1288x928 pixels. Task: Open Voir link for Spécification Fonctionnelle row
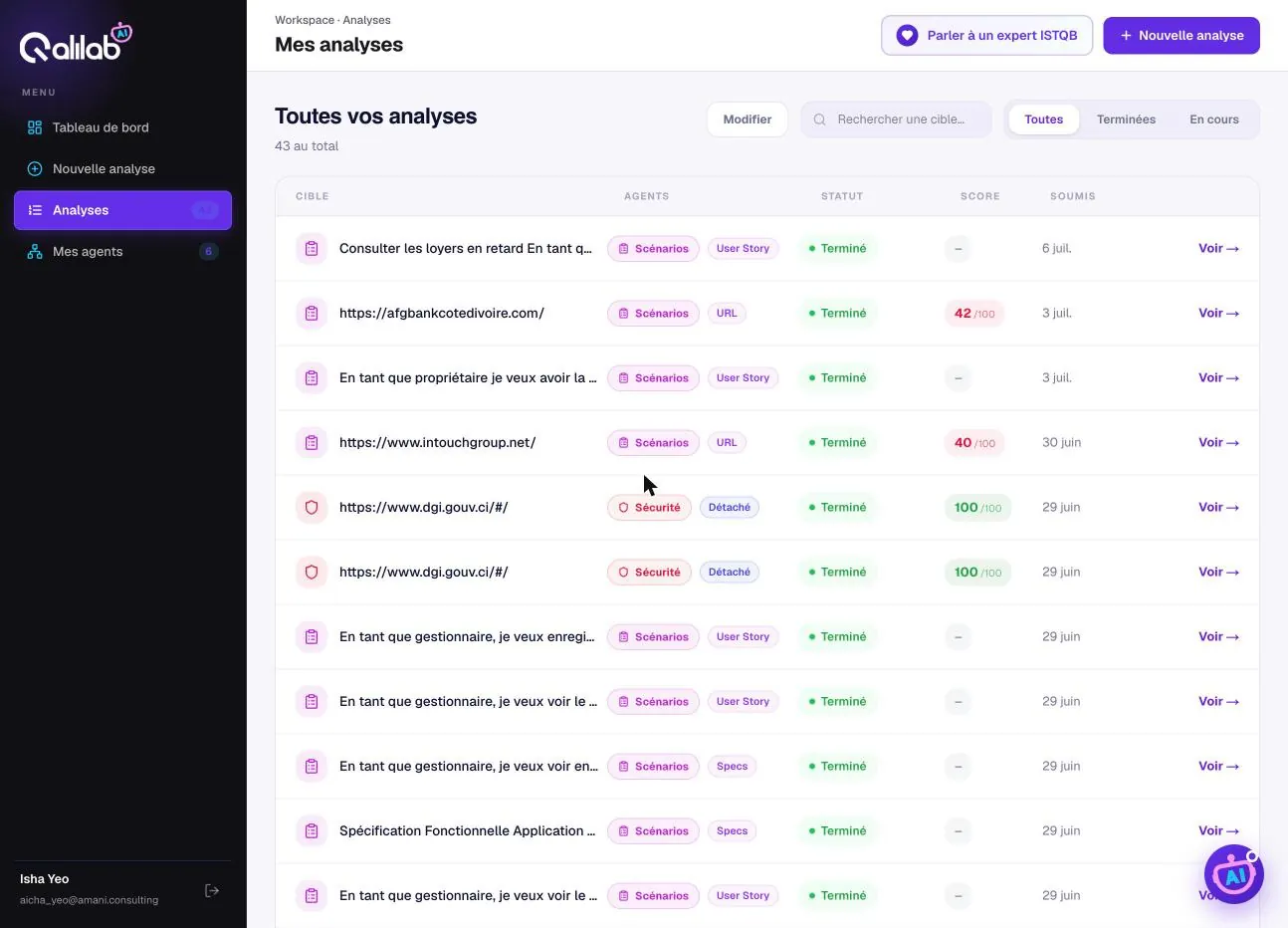point(1218,831)
